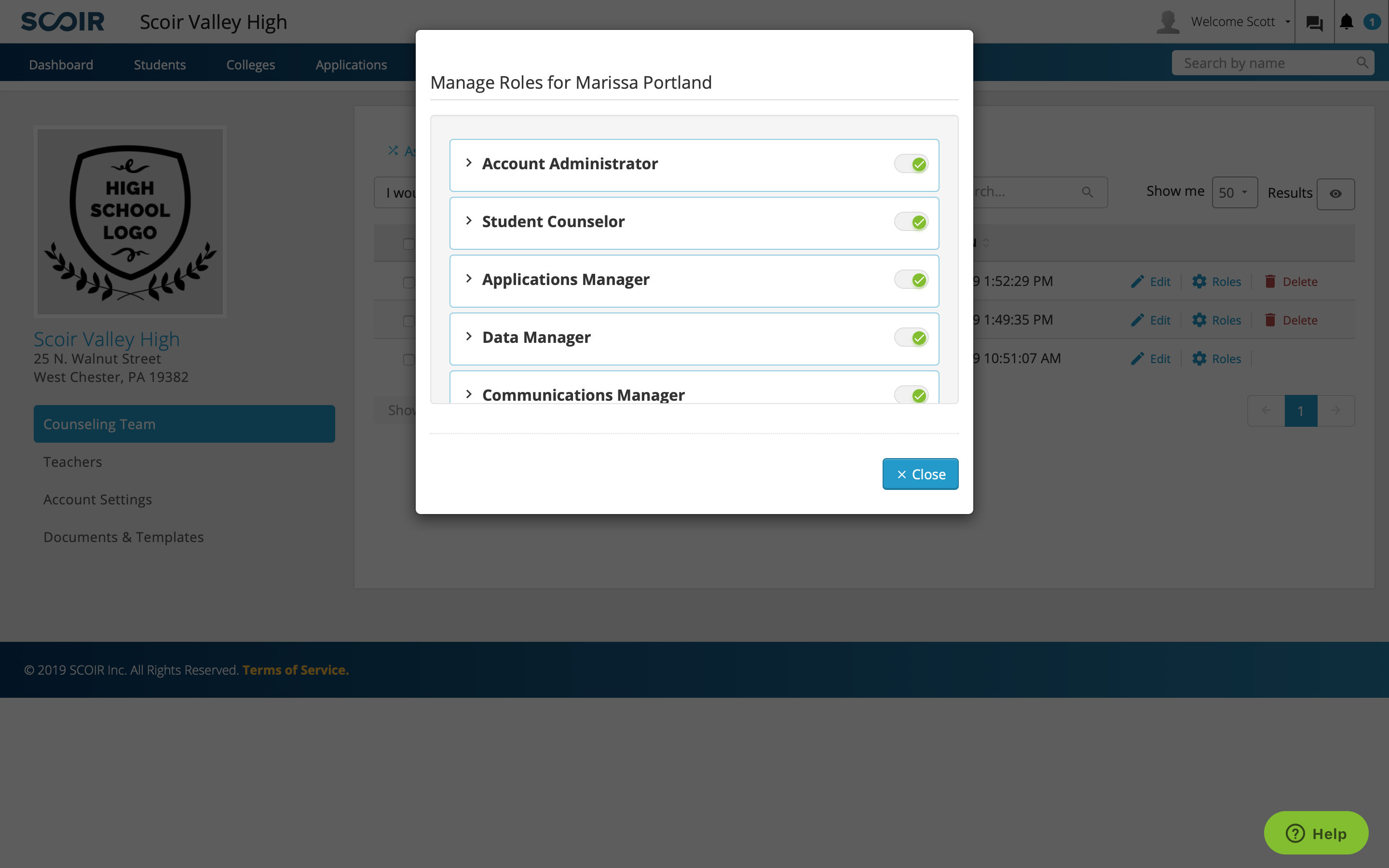The width and height of the screenshot is (1389, 868).
Task: Click the Show me 50 results dropdown
Action: [1233, 192]
